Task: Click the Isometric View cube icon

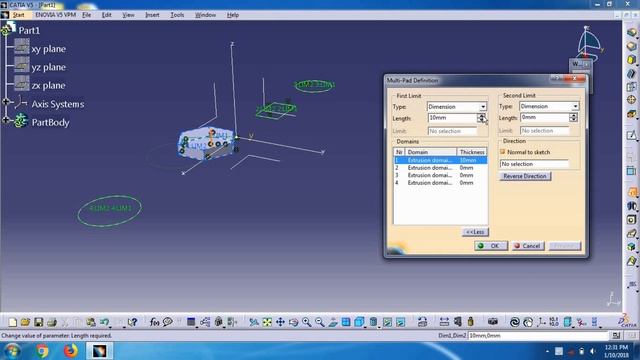Action: click(x=359, y=322)
